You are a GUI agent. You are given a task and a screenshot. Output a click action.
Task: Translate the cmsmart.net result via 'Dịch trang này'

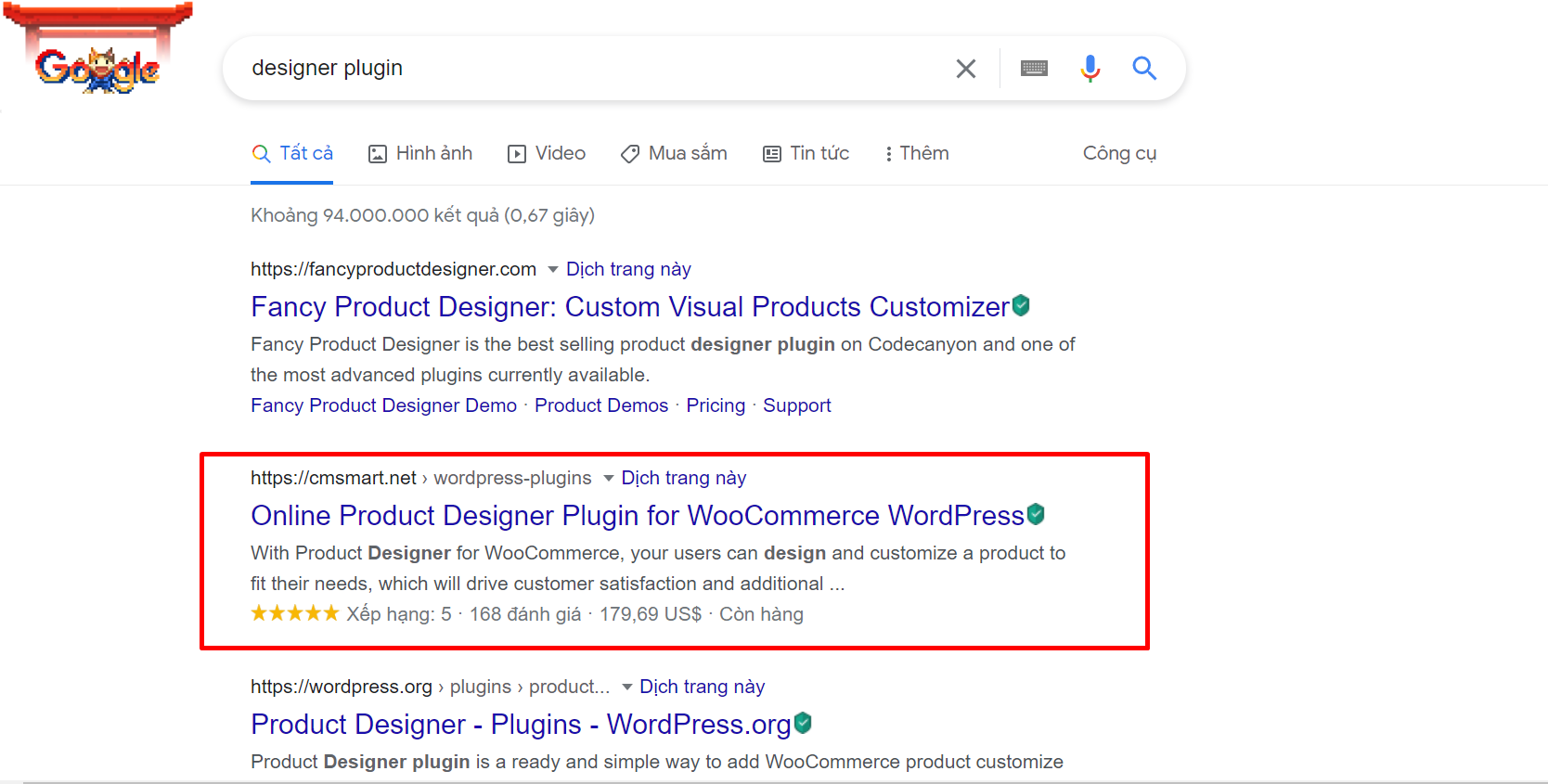[x=684, y=478]
